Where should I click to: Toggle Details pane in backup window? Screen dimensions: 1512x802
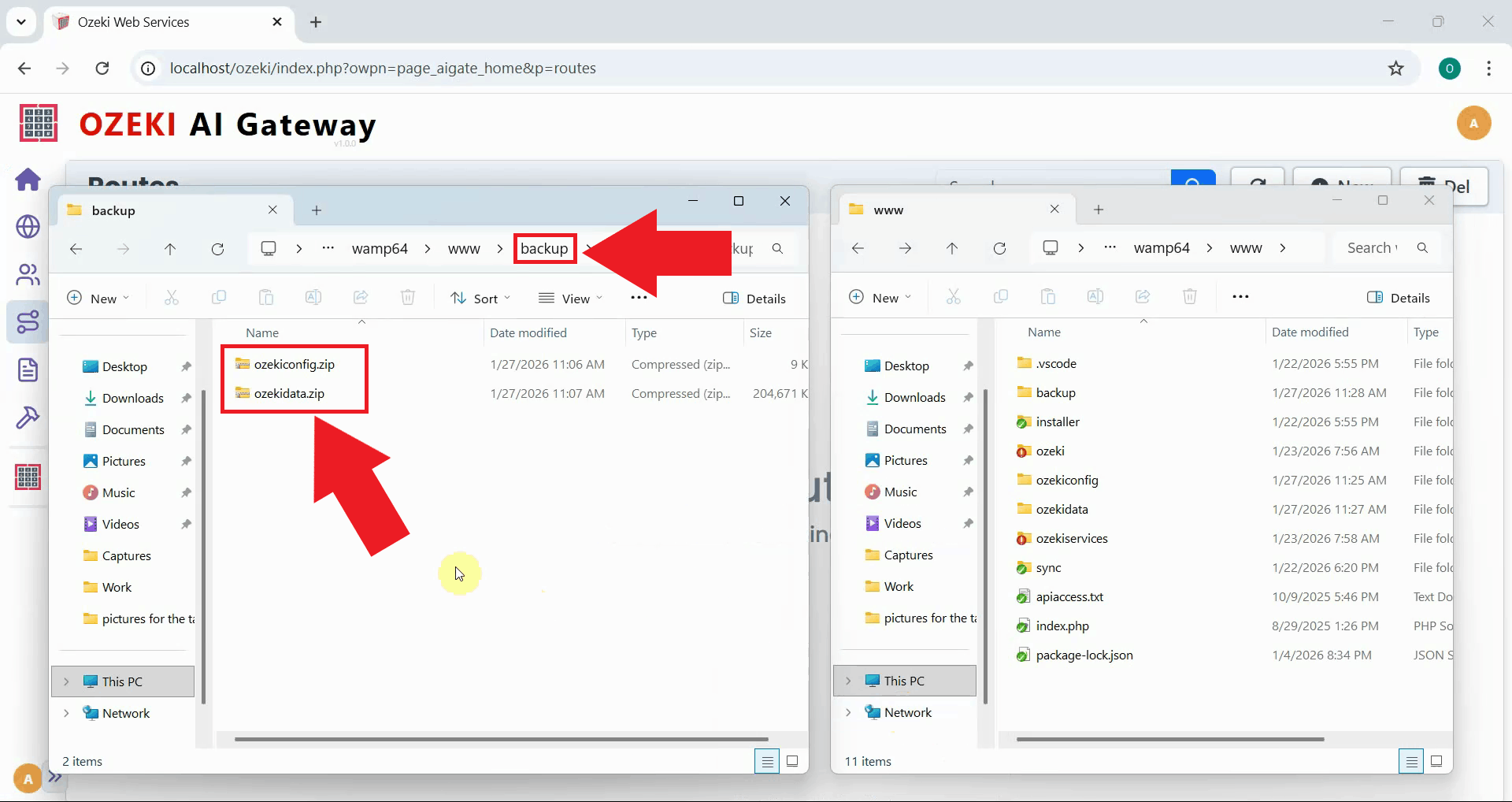coord(754,299)
